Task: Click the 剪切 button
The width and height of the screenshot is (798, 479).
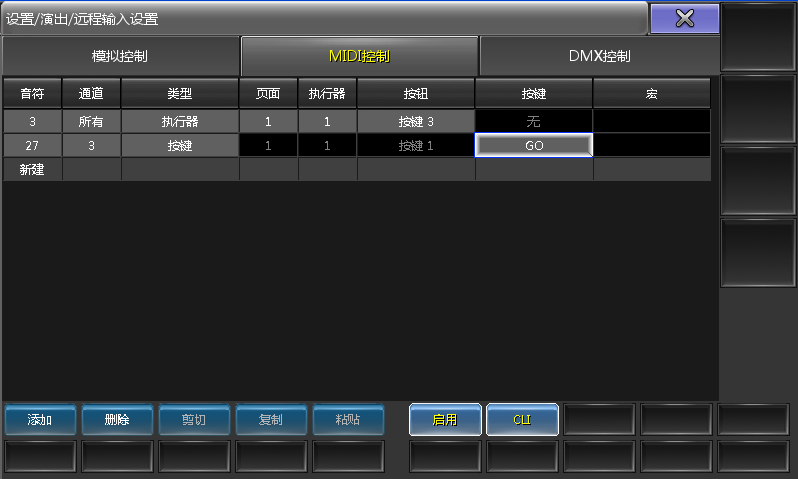Action: [x=194, y=420]
